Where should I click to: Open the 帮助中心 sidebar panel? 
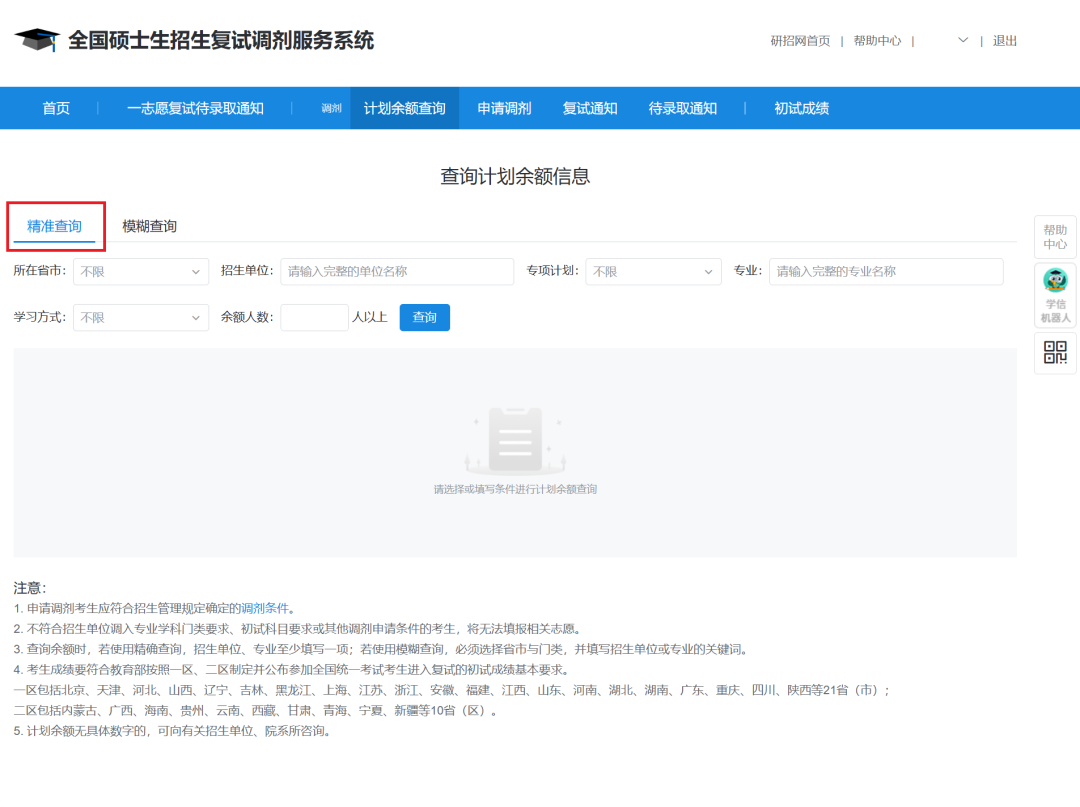click(1055, 236)
